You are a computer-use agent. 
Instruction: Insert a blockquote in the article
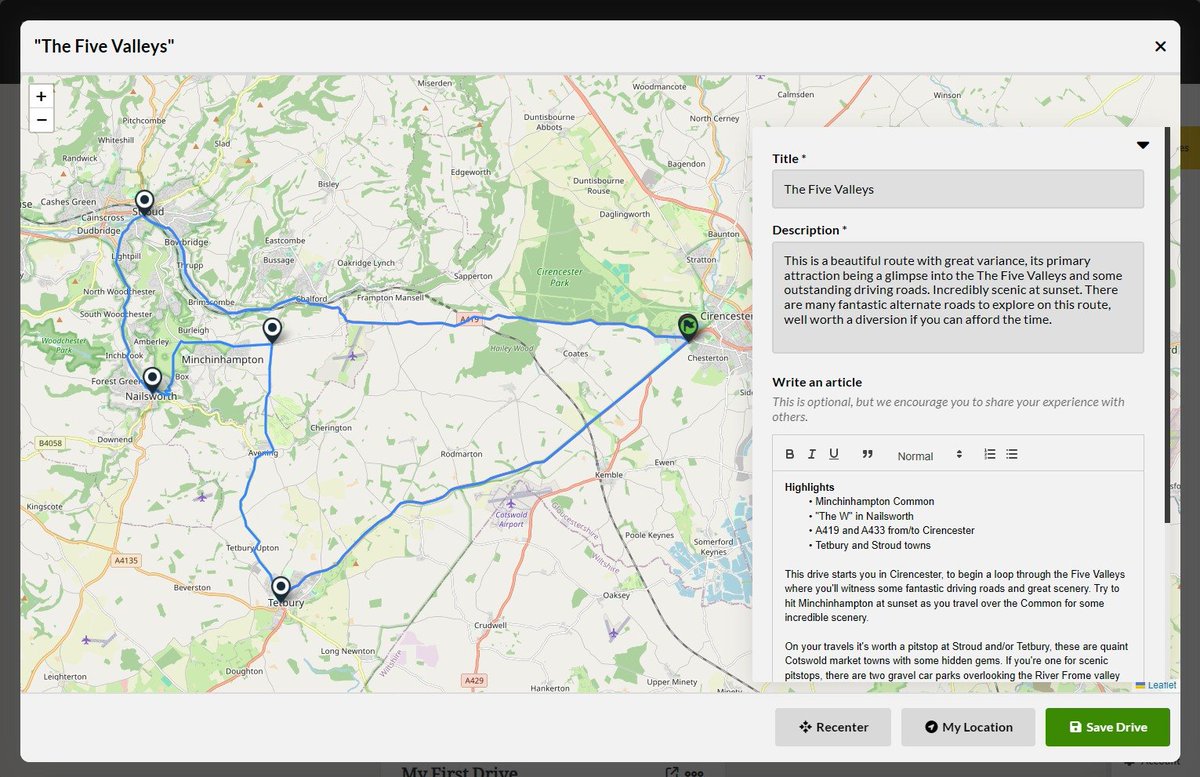[866, 454]
